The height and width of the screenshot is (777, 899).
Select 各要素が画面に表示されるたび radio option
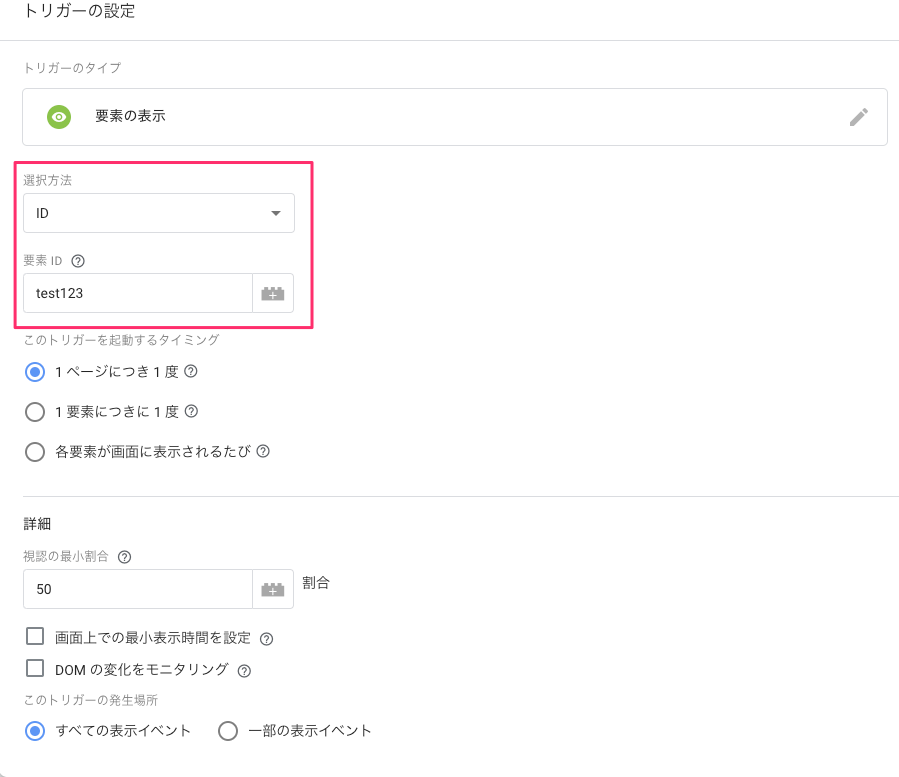[35, 452]
